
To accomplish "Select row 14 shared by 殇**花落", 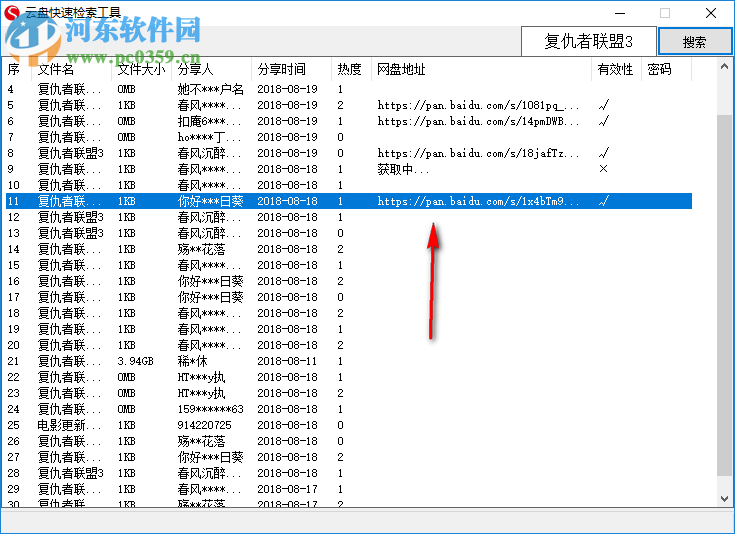I will [x=349, y=249].
